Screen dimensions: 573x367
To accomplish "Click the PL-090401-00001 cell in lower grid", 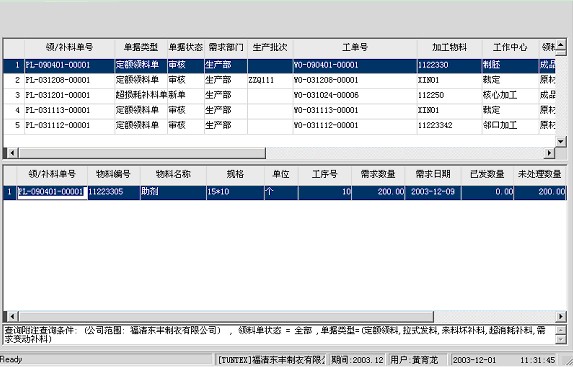I will [52, 192].
